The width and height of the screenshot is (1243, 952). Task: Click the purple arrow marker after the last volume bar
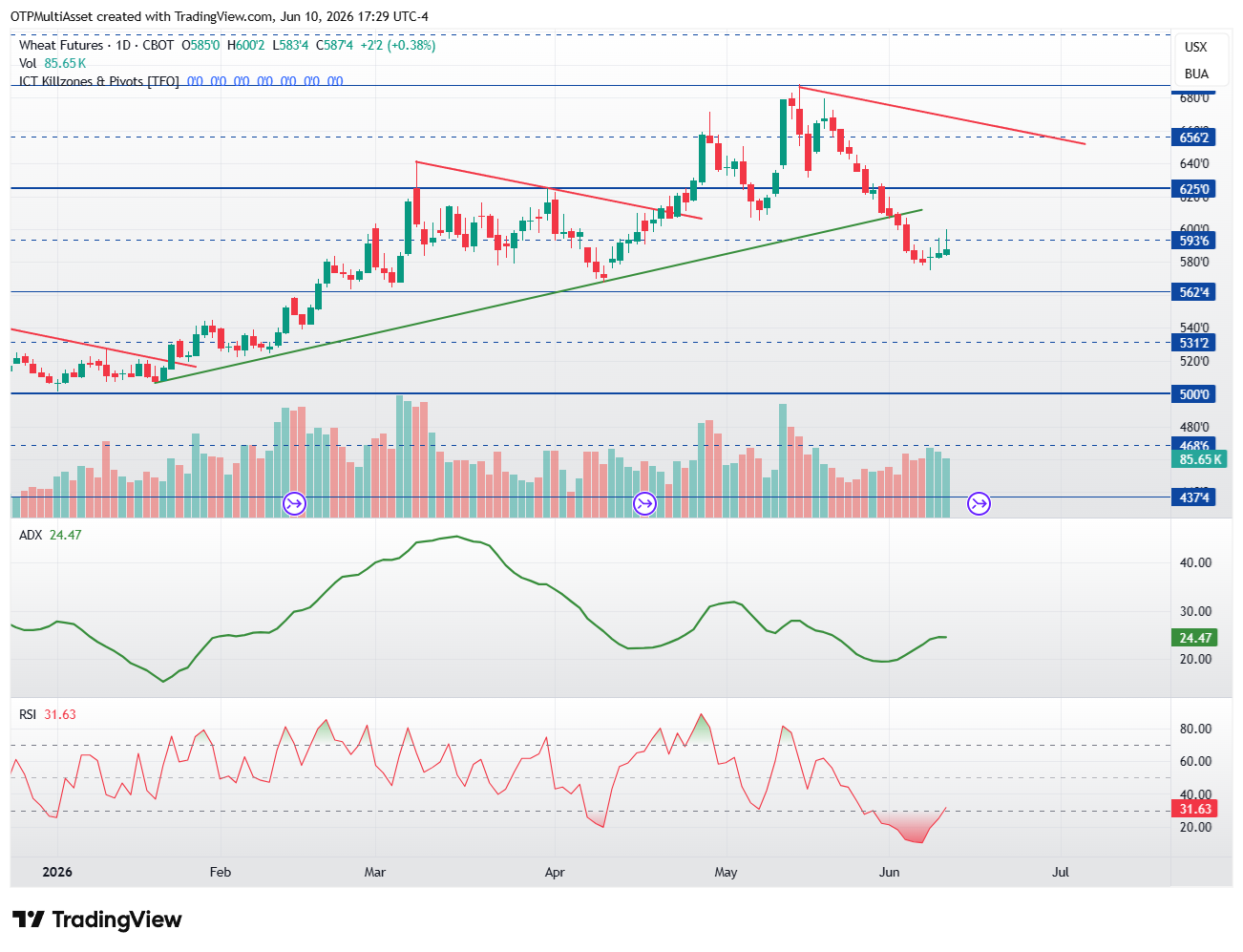coord(980,503)
